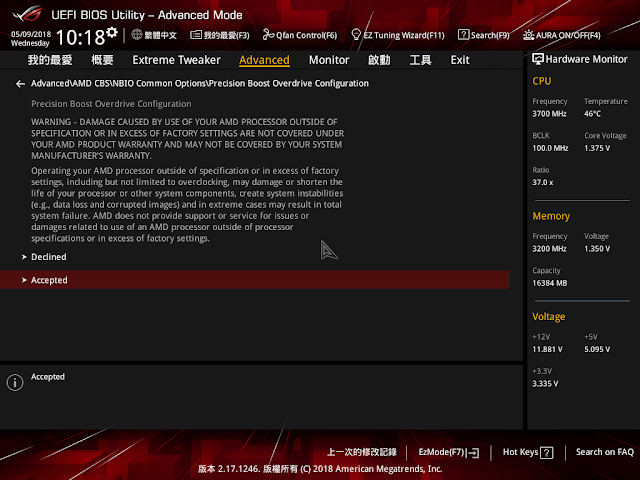
Task: Click the ROG logo icon
Action: 27,13
